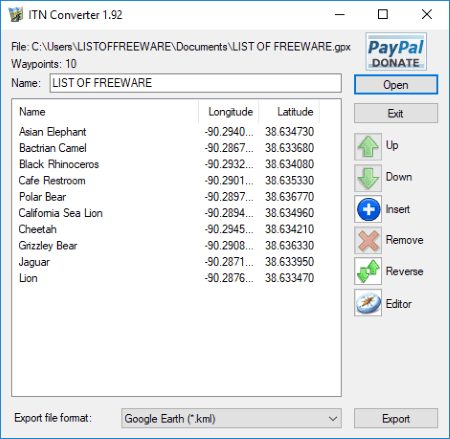Click longitude value -90.2871...
Image resolution: width=450 pixels, height=439 pixels.
click(229, 262)
